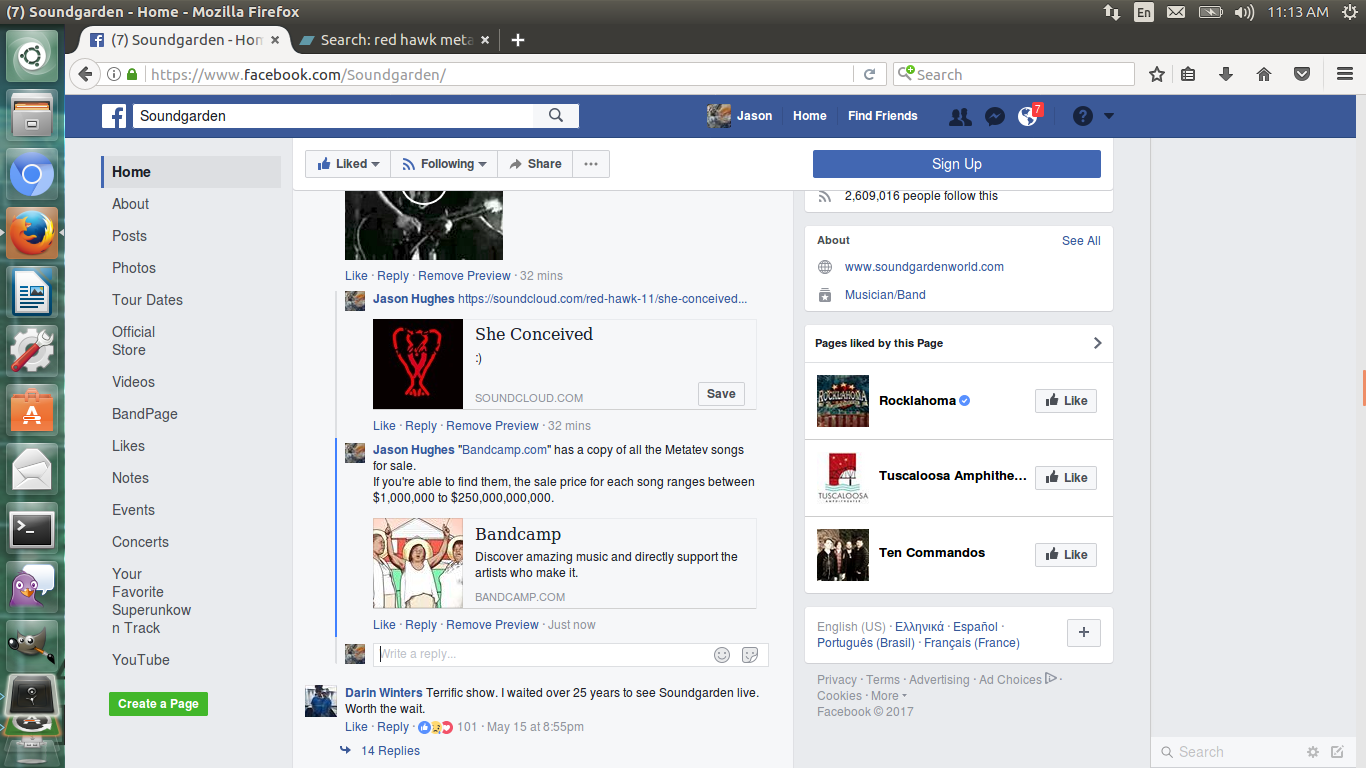Image resolution: width=1366 pixels, height=768 pixels.
Task: Expand the account settings dropdown arrow
Action: 1108,116
